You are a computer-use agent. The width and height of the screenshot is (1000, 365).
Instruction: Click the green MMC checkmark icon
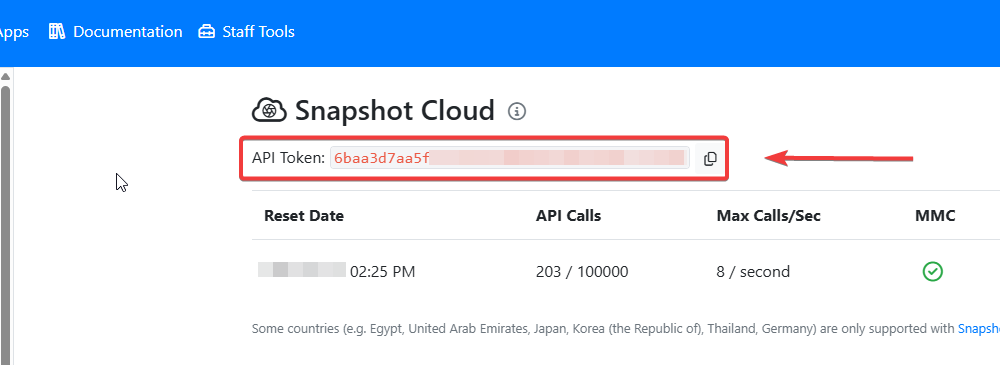click(932, 272)
